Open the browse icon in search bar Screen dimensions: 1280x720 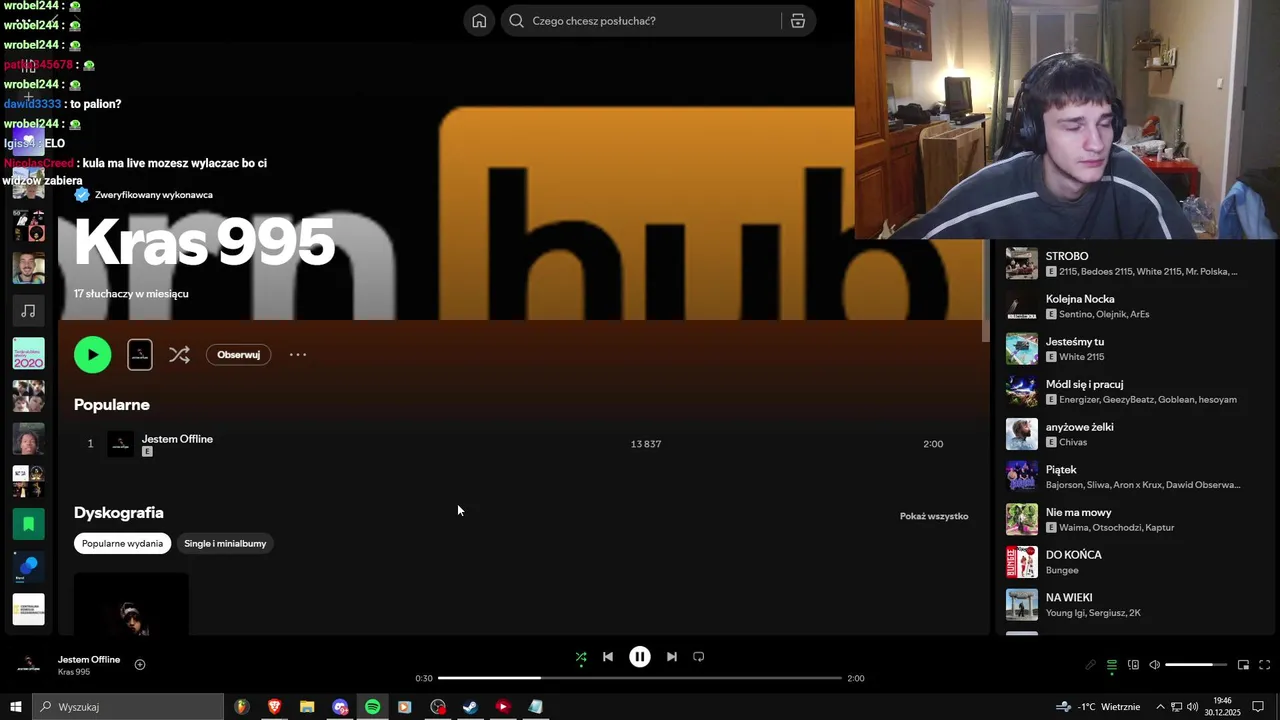[x=798, y=21]
